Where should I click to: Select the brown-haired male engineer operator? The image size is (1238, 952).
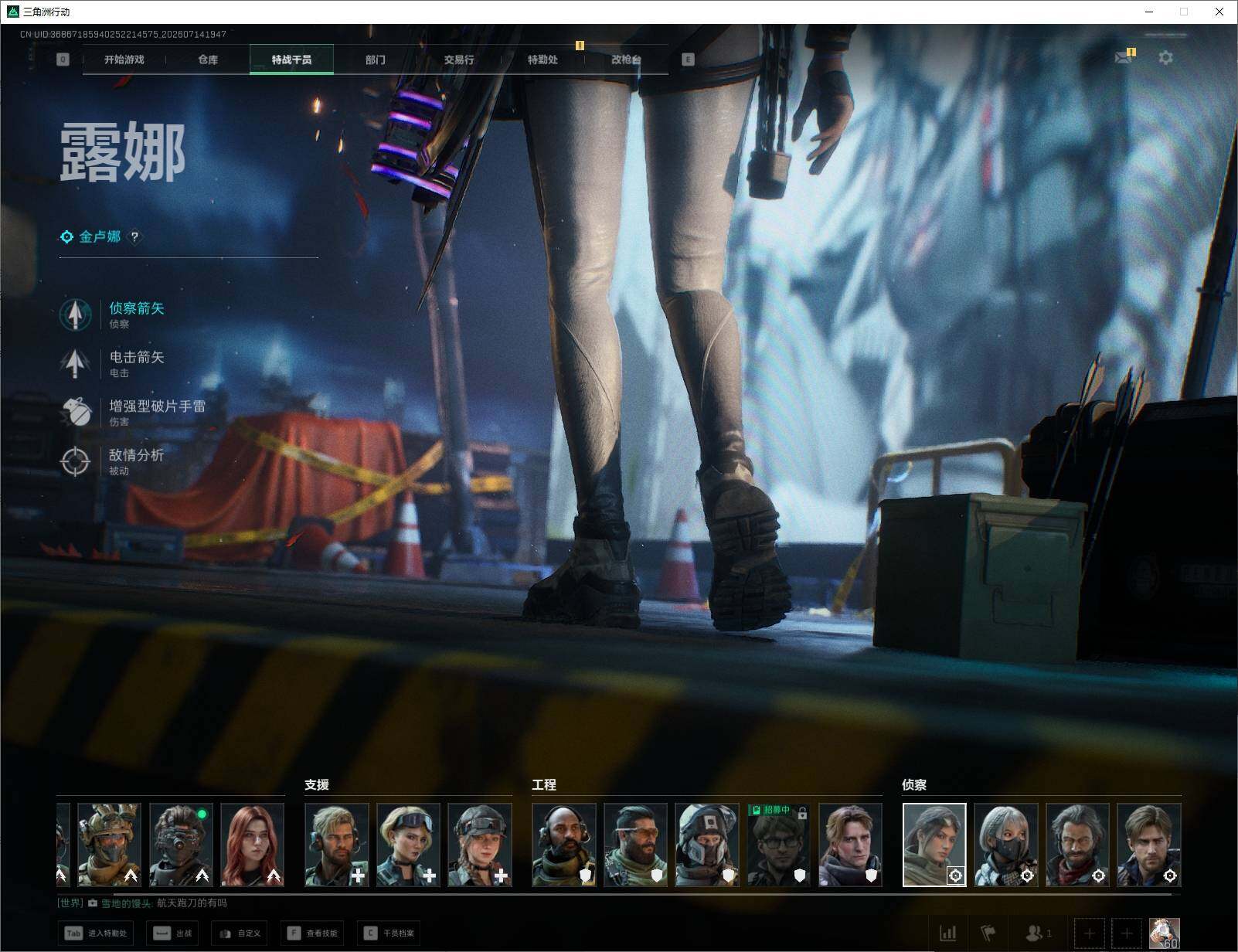[850, 845]
